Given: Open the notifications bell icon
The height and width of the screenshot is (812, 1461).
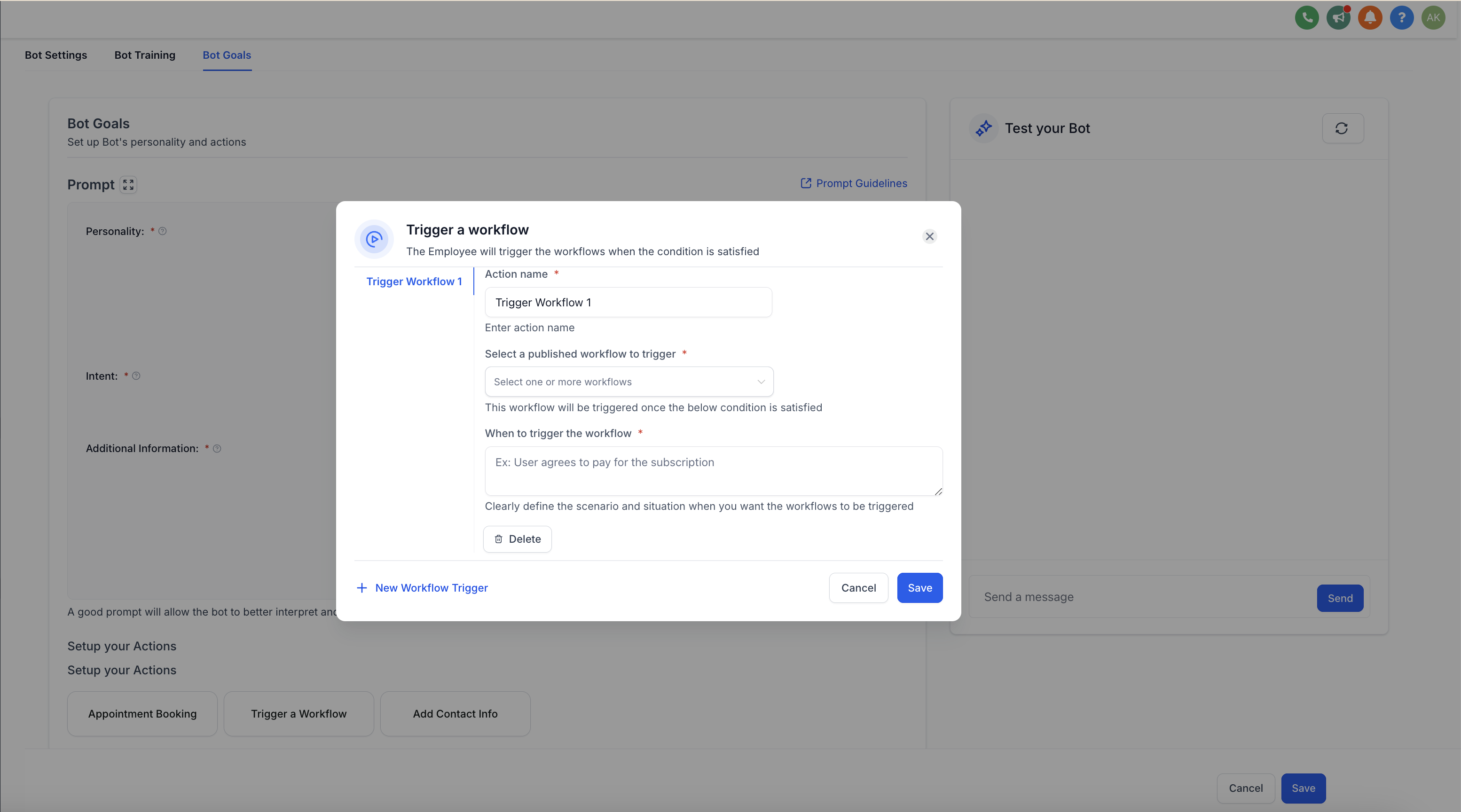Looking at the screenshot, I should [1370, 17].
